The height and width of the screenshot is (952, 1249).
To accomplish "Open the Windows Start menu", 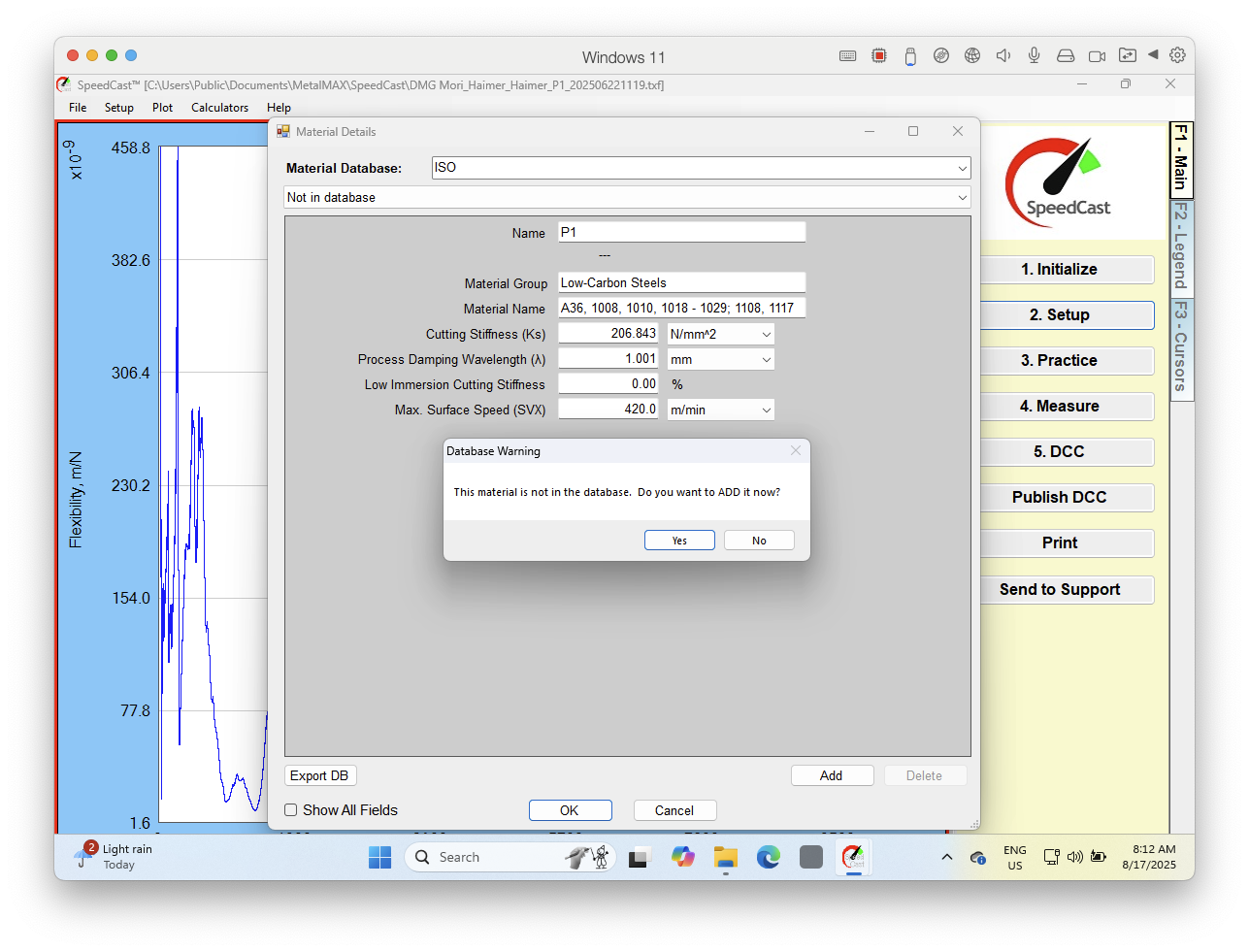I will (x=380, y=857).
